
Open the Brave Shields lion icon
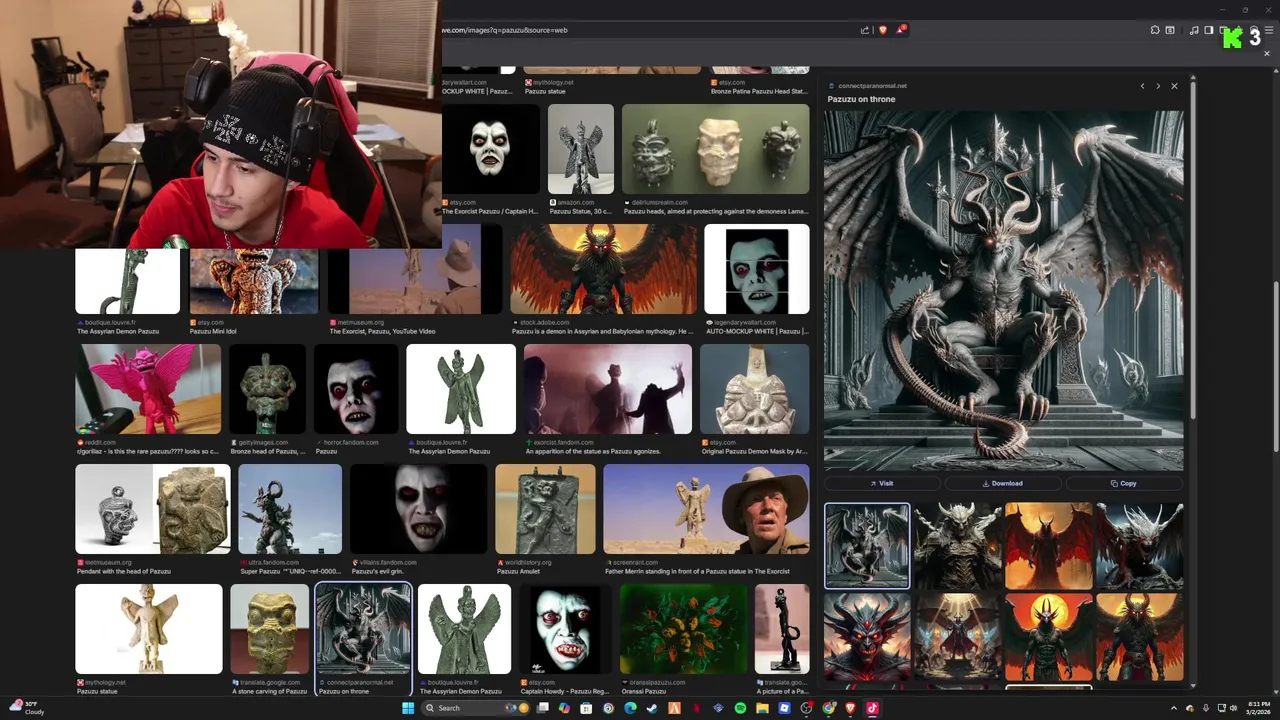882,30
